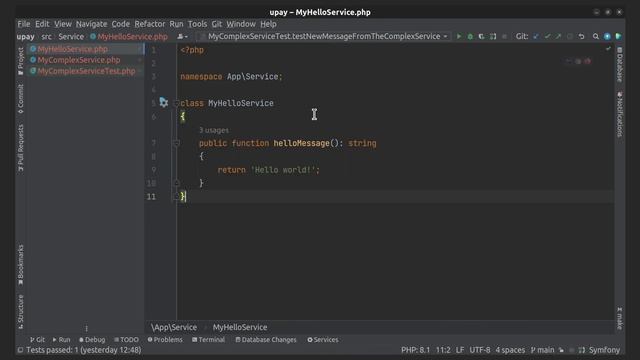Image resolution: width=640 pixels, height=360 pixels.
Task: Click Git update project arrow icon
Action: point(536,36)
